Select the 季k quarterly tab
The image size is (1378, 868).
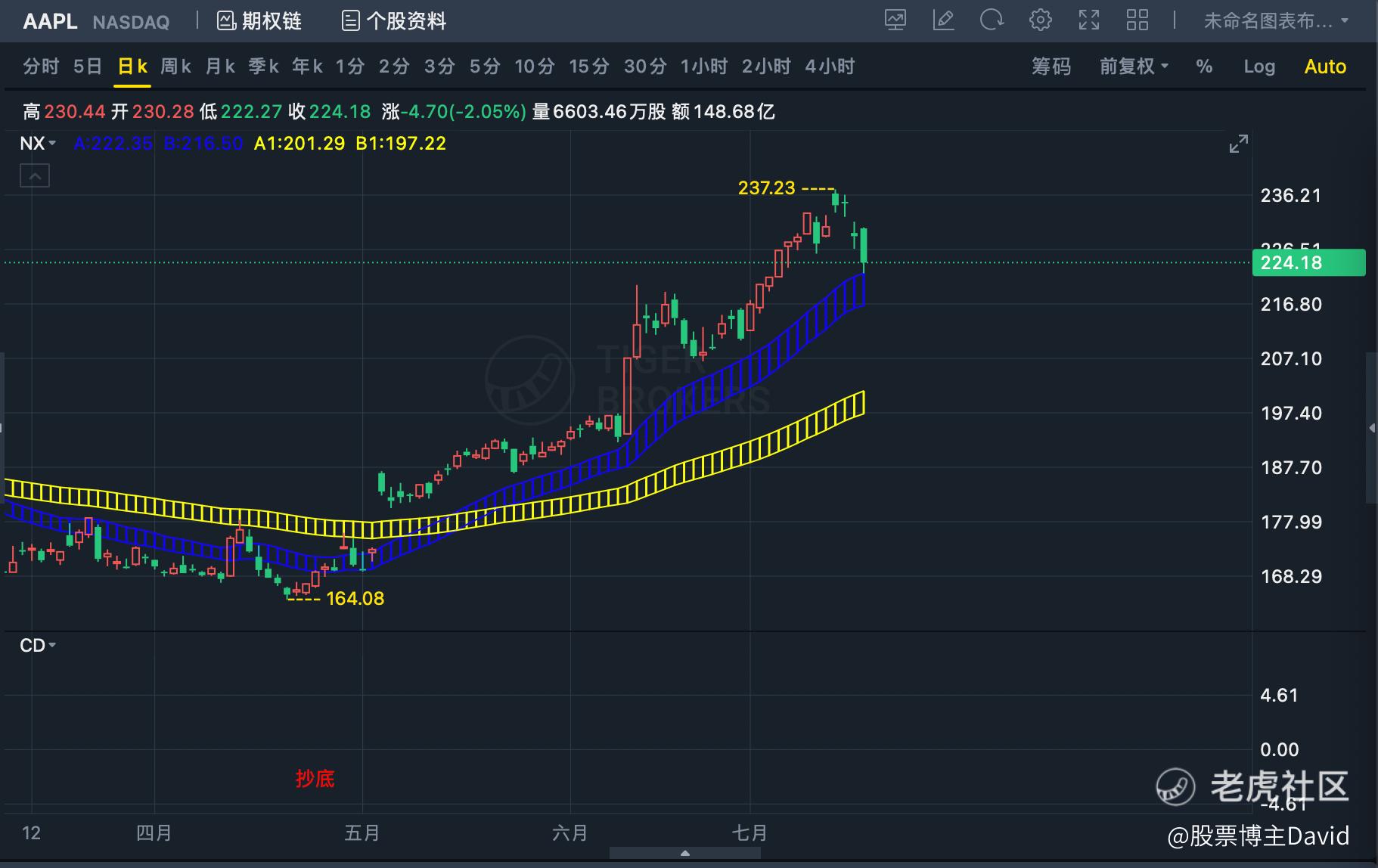coord(264,67)
